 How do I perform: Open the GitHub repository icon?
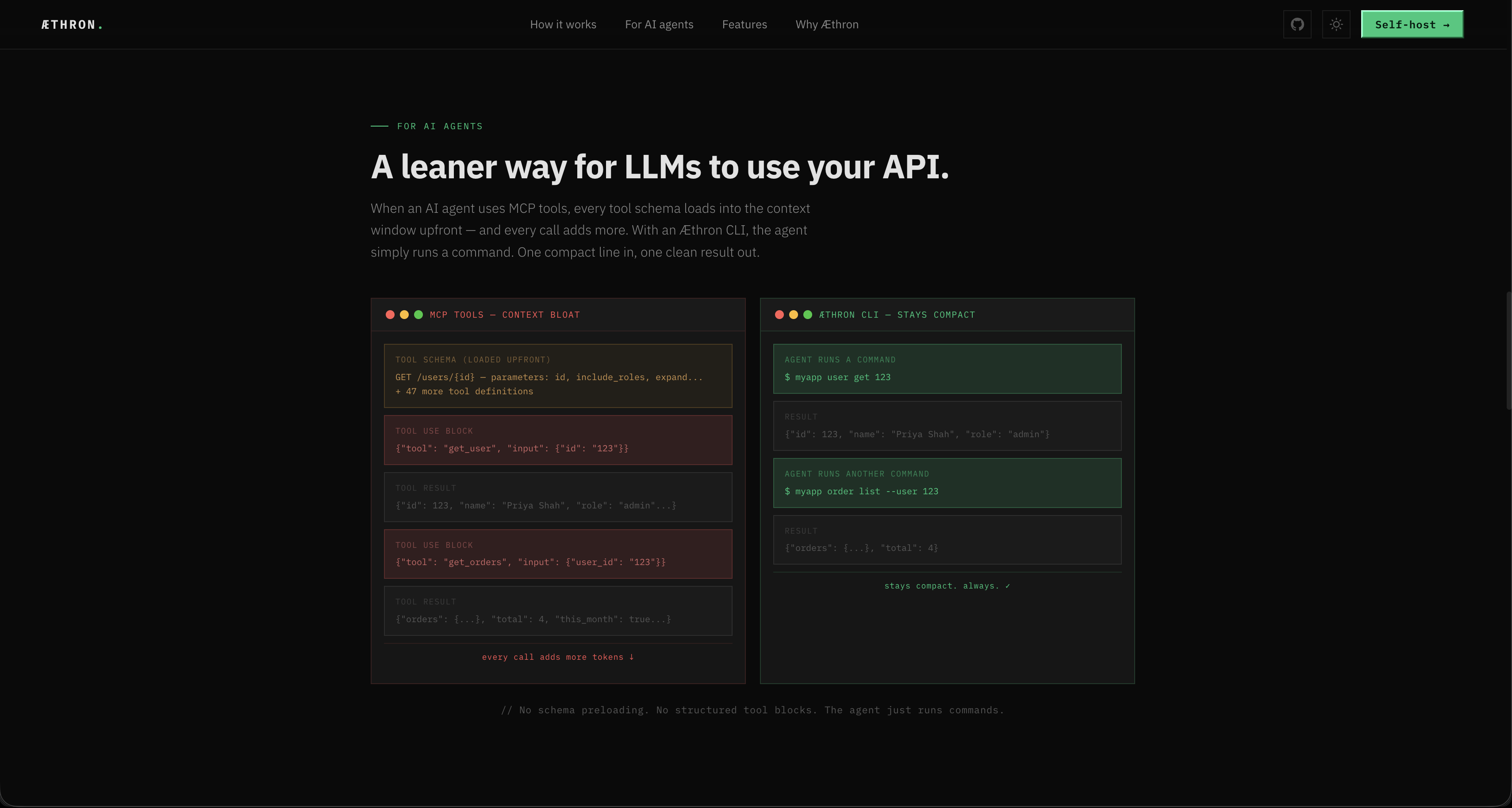pyautogui.click(x=1297, y=24)
